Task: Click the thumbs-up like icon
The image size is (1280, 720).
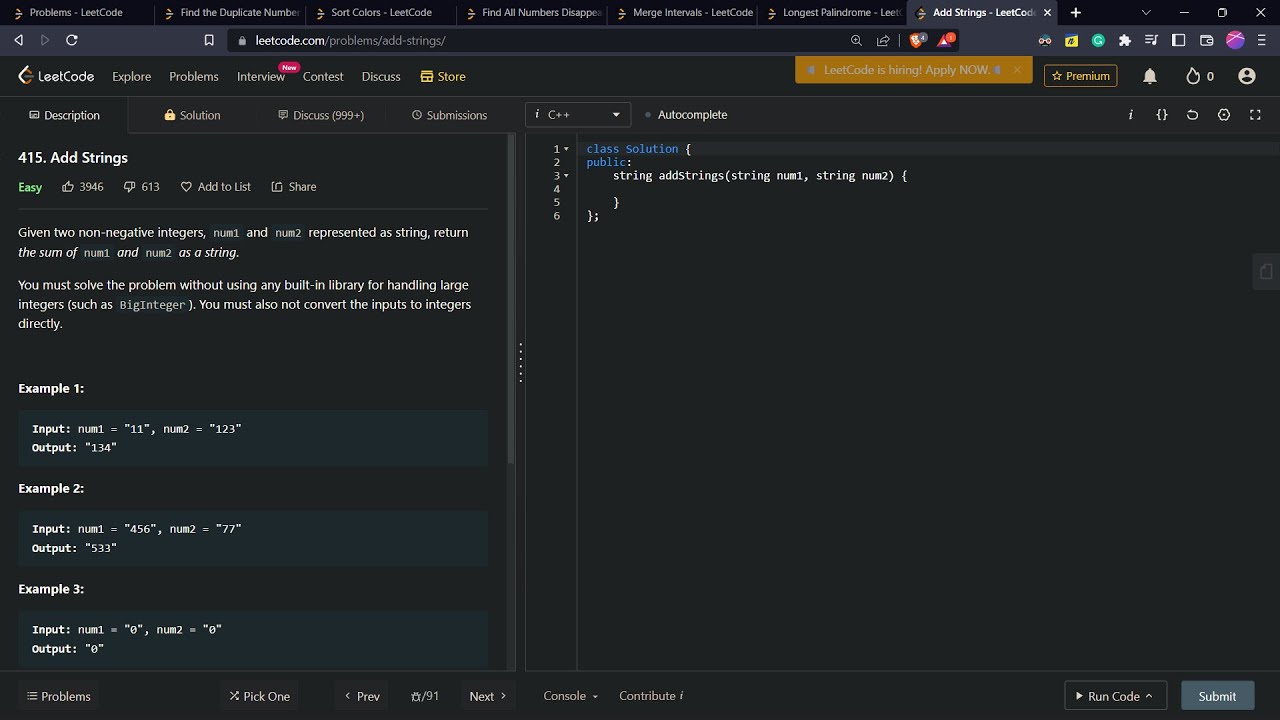Action: tap(68, 187)
